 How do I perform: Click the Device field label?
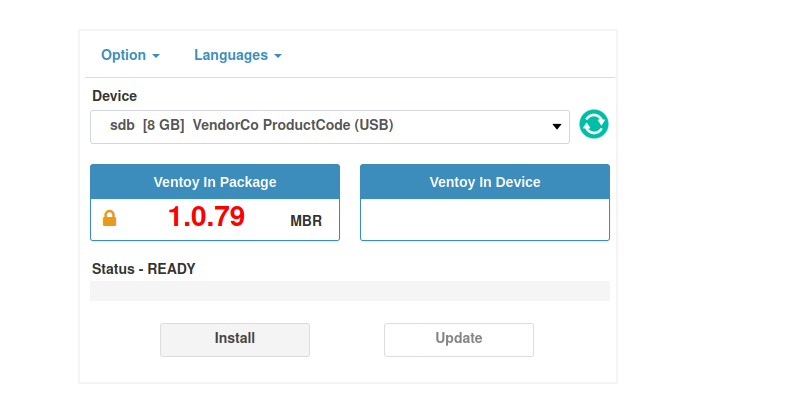(114, 96)
